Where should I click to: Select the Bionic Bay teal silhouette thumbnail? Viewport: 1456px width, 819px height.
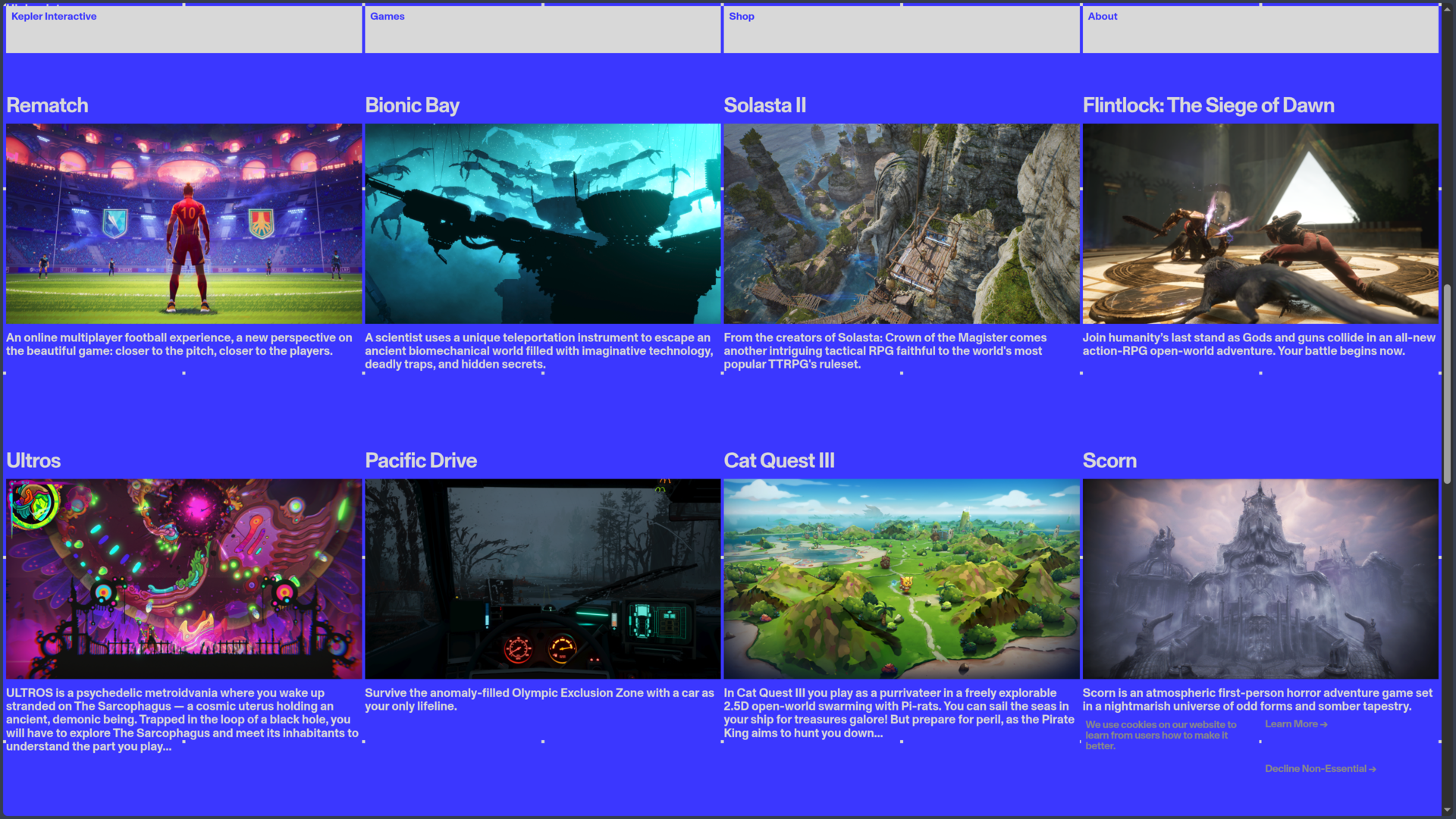(542, 224)
